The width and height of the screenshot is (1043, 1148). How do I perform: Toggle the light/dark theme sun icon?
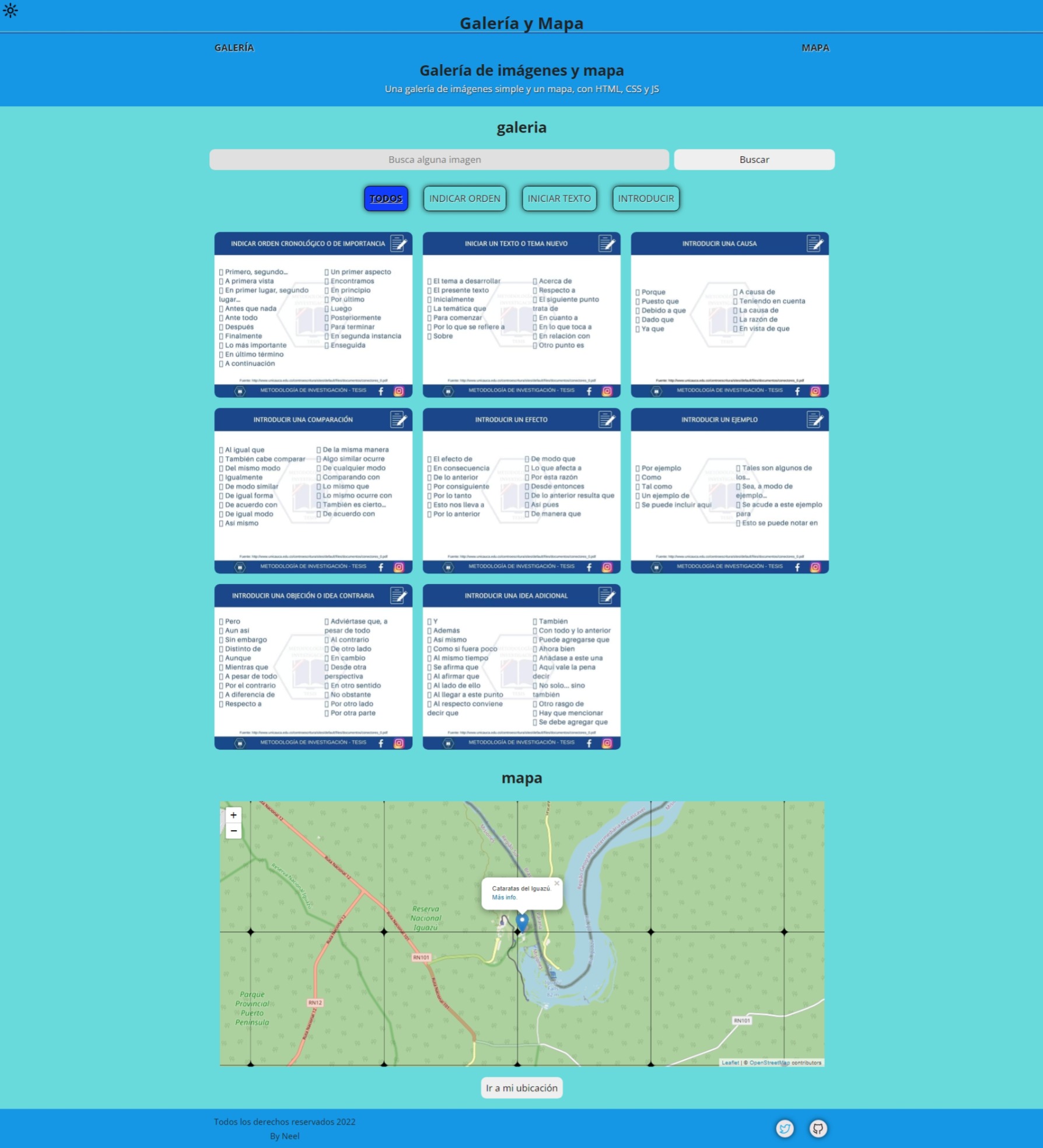pos(10,10)
